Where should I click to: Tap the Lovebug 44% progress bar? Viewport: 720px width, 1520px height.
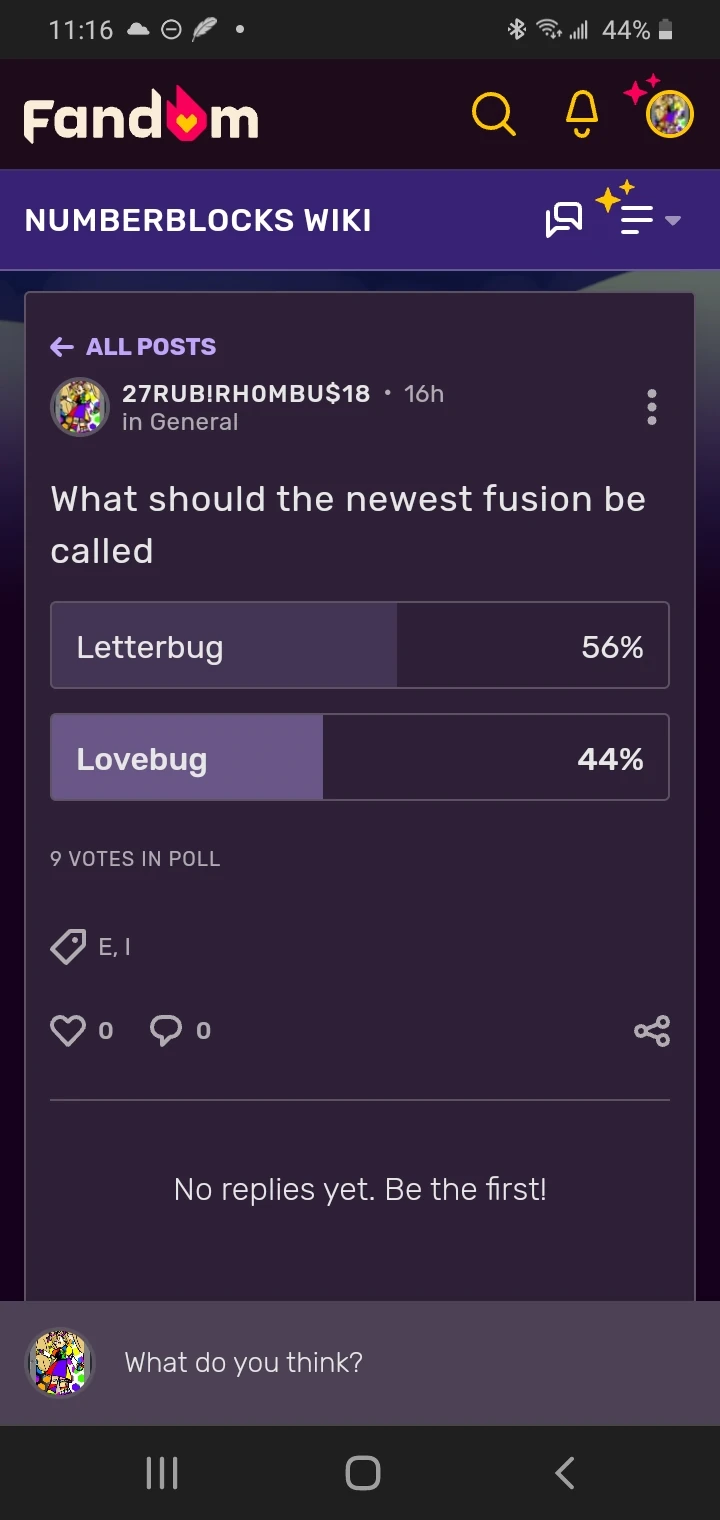click(x=360, y=757)
